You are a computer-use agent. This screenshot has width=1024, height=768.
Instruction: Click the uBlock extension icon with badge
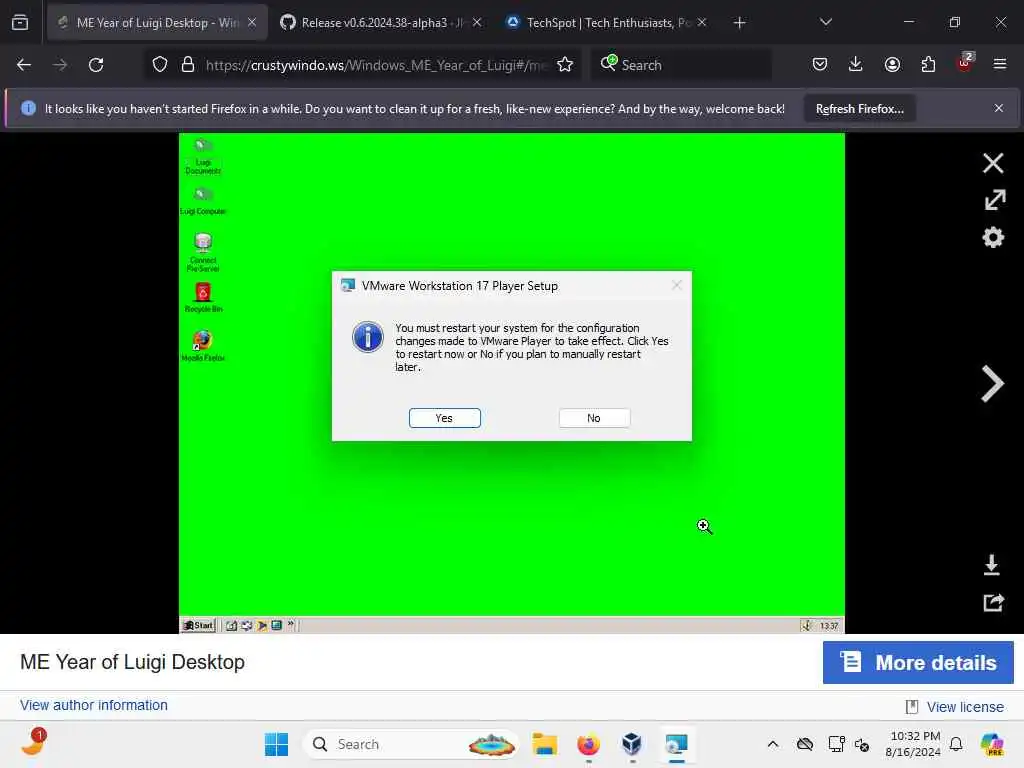coord(965,63)
